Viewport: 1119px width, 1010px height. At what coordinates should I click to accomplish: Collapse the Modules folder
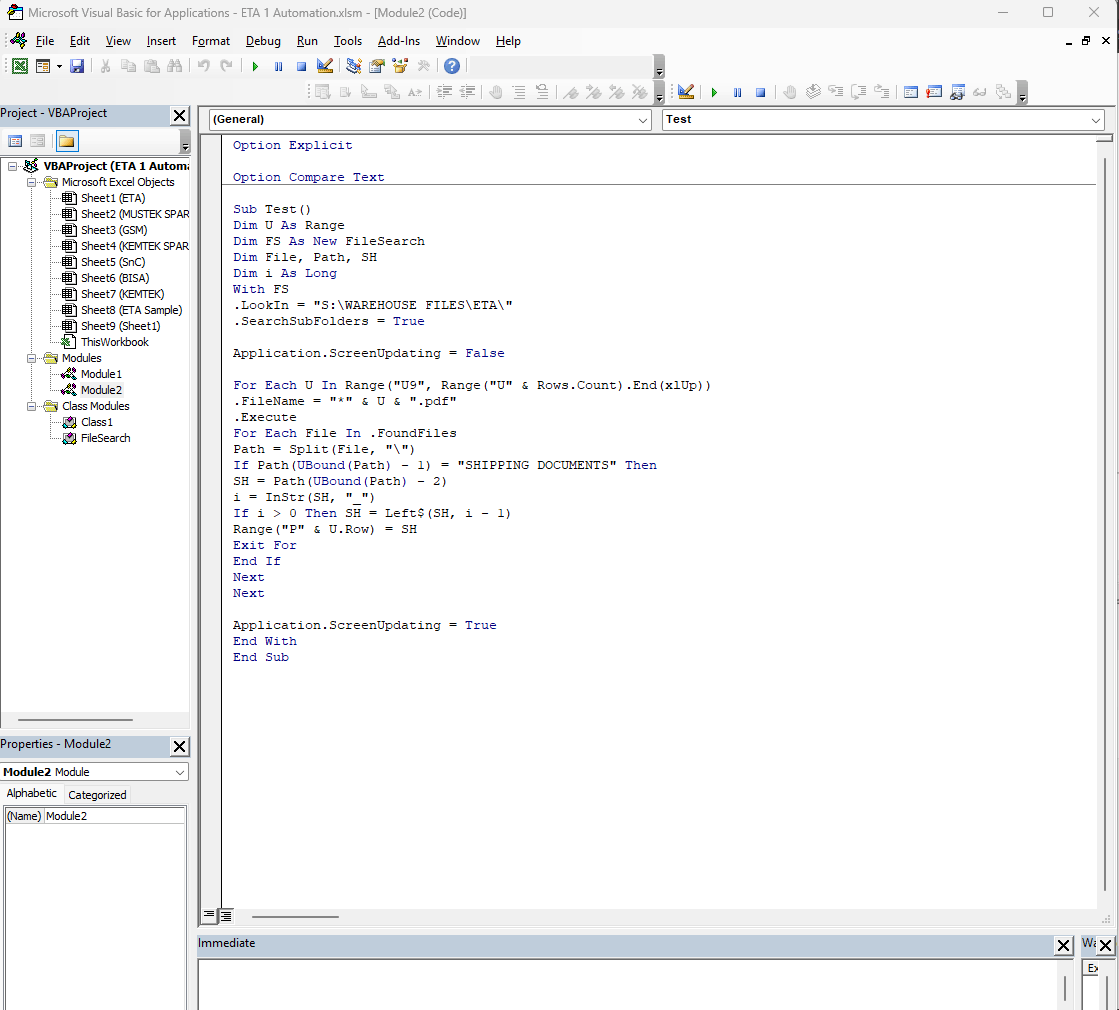pos(31,358)
